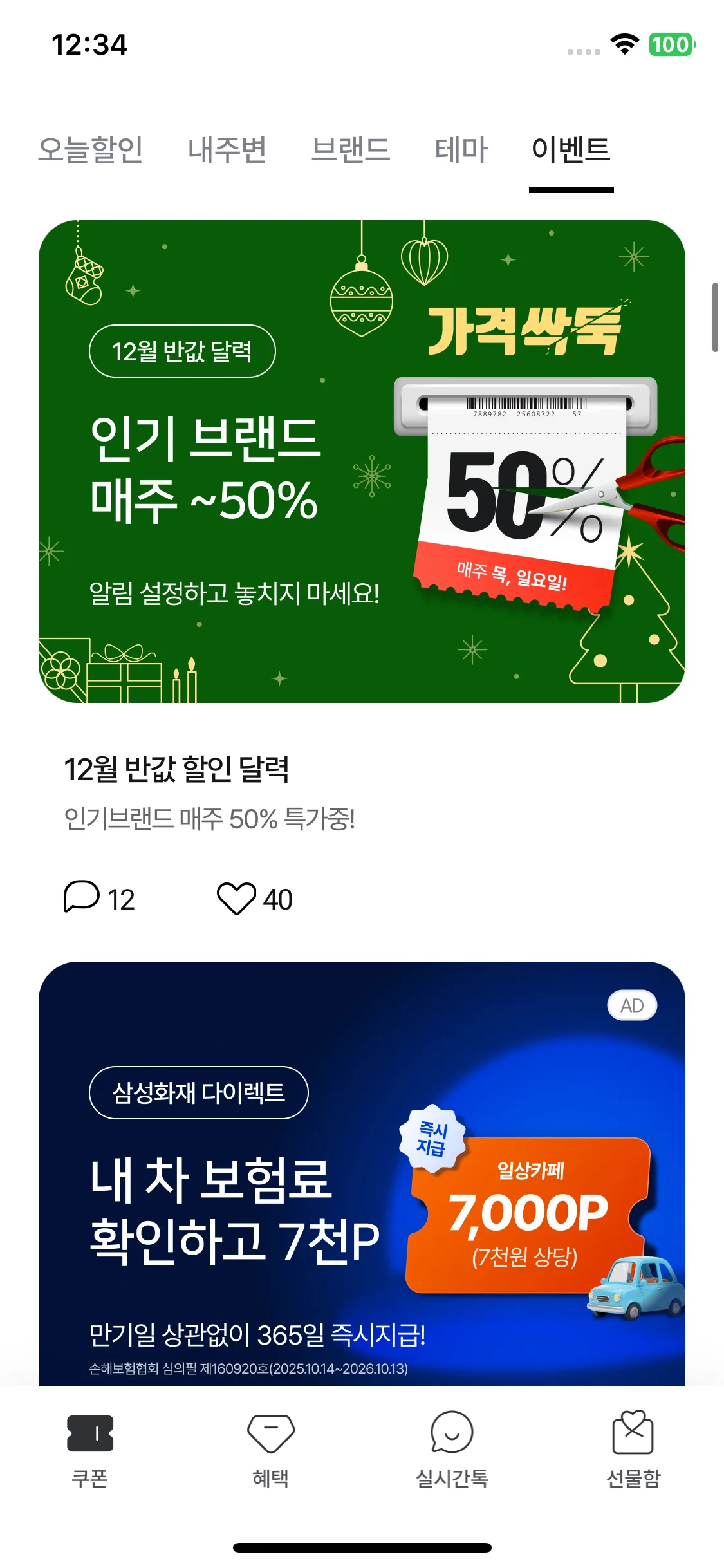
Task: Open the green 가격싹둑 50% banner
Action: click(x=362, y=462)
